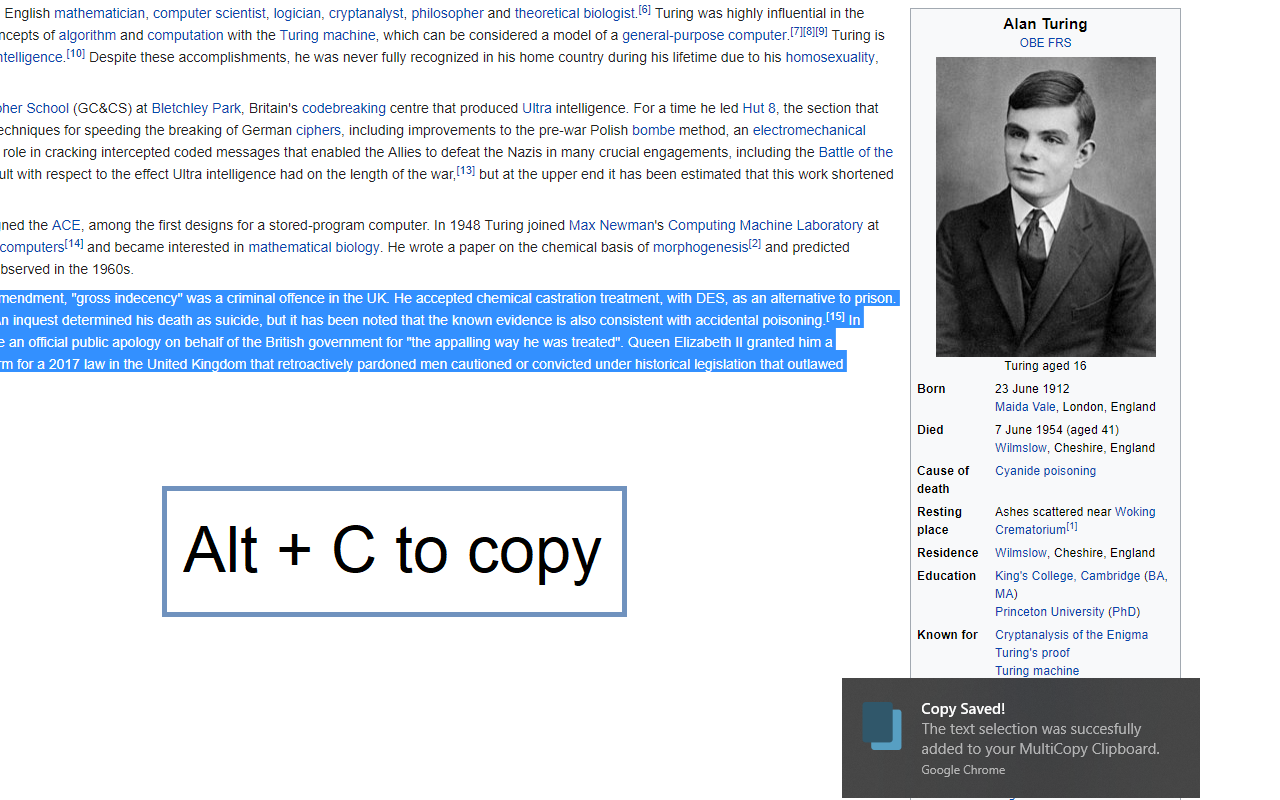Open the 'Copy Saved!' notification
This screenshot has height=800, width=1280.
(x=1021, y=738)
